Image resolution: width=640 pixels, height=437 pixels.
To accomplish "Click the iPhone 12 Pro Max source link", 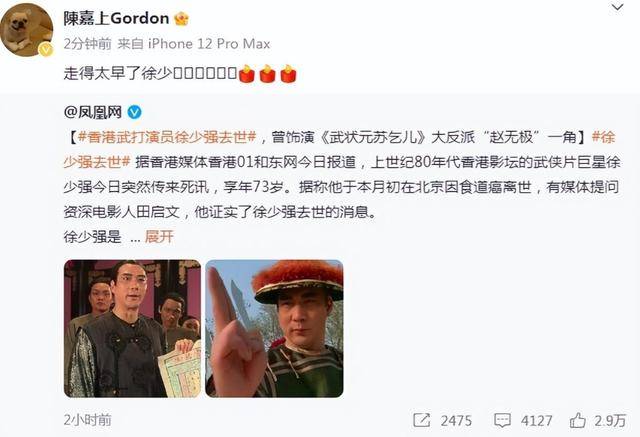I will tap(209, 44).
